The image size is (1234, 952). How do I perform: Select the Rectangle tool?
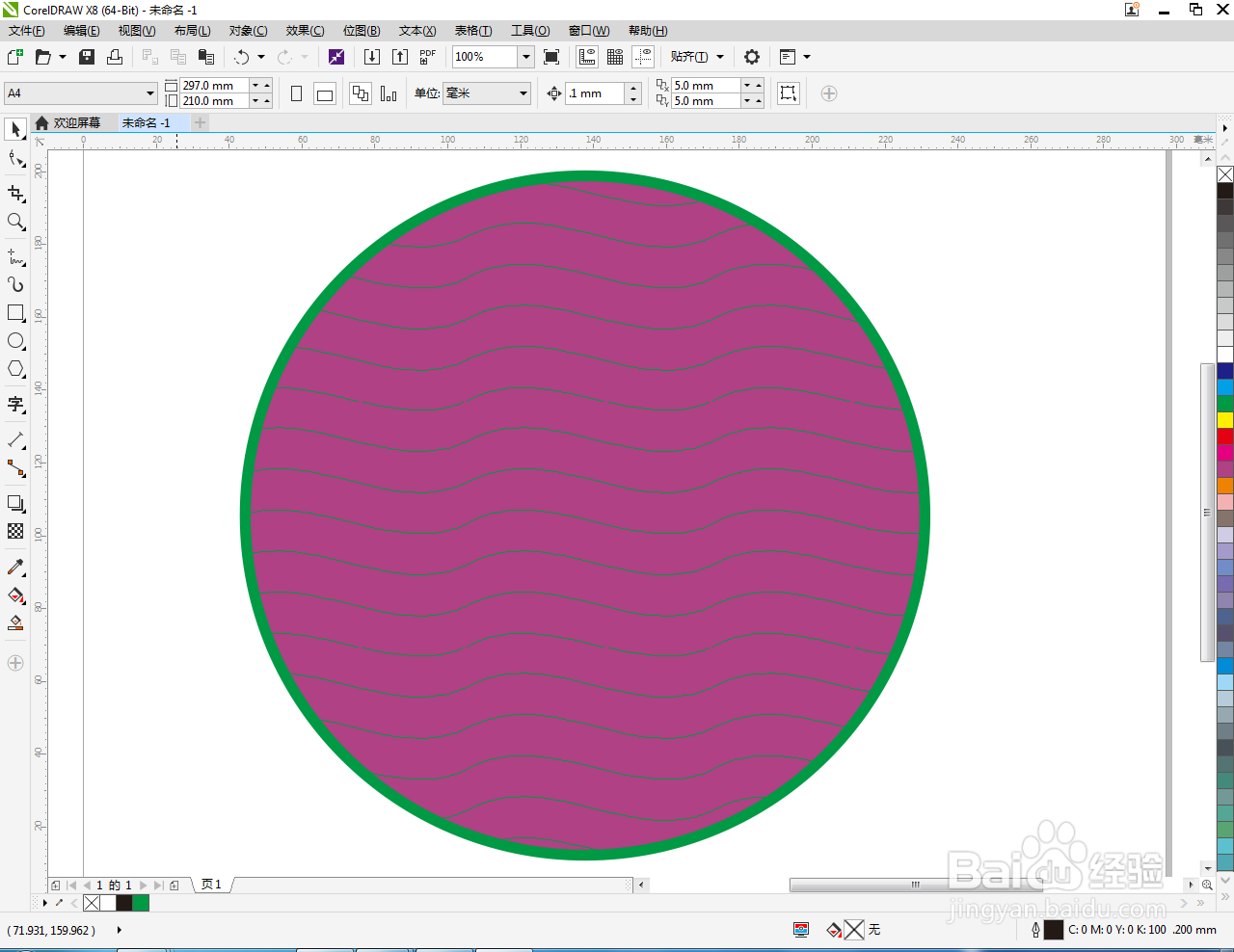click(x=15, y=313)
